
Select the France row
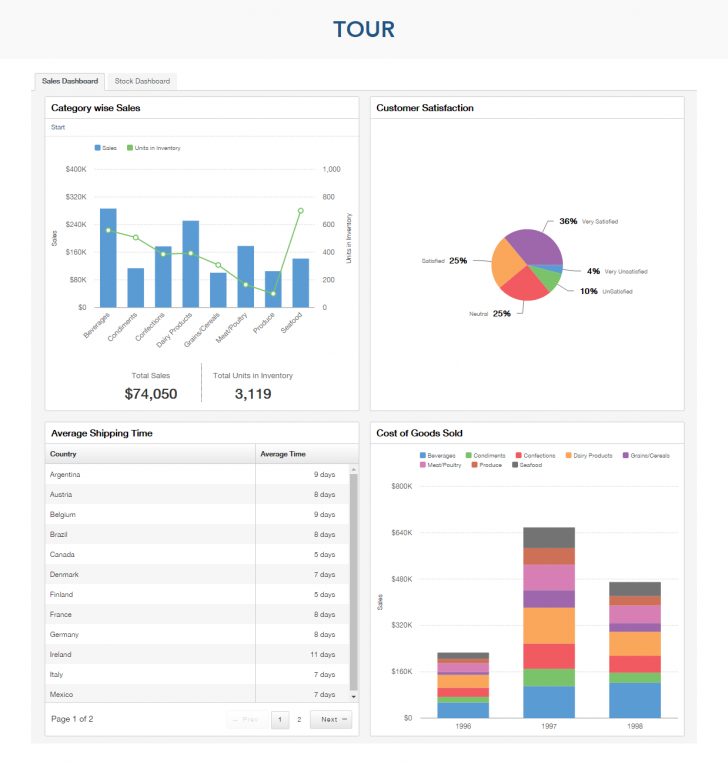(197, 614)
